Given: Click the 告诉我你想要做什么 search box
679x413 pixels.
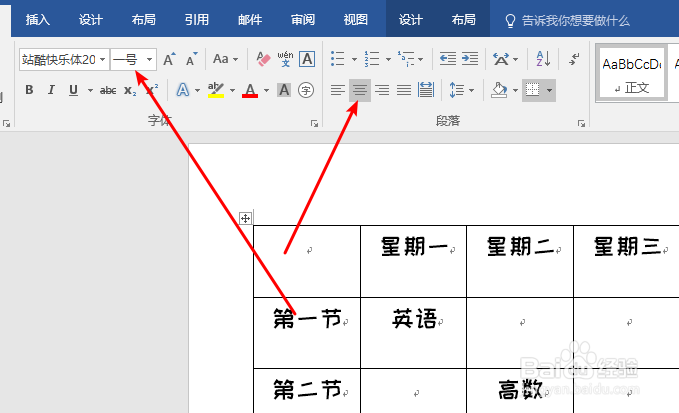Looking at the screenshot, I should click(x=567, y=20).
